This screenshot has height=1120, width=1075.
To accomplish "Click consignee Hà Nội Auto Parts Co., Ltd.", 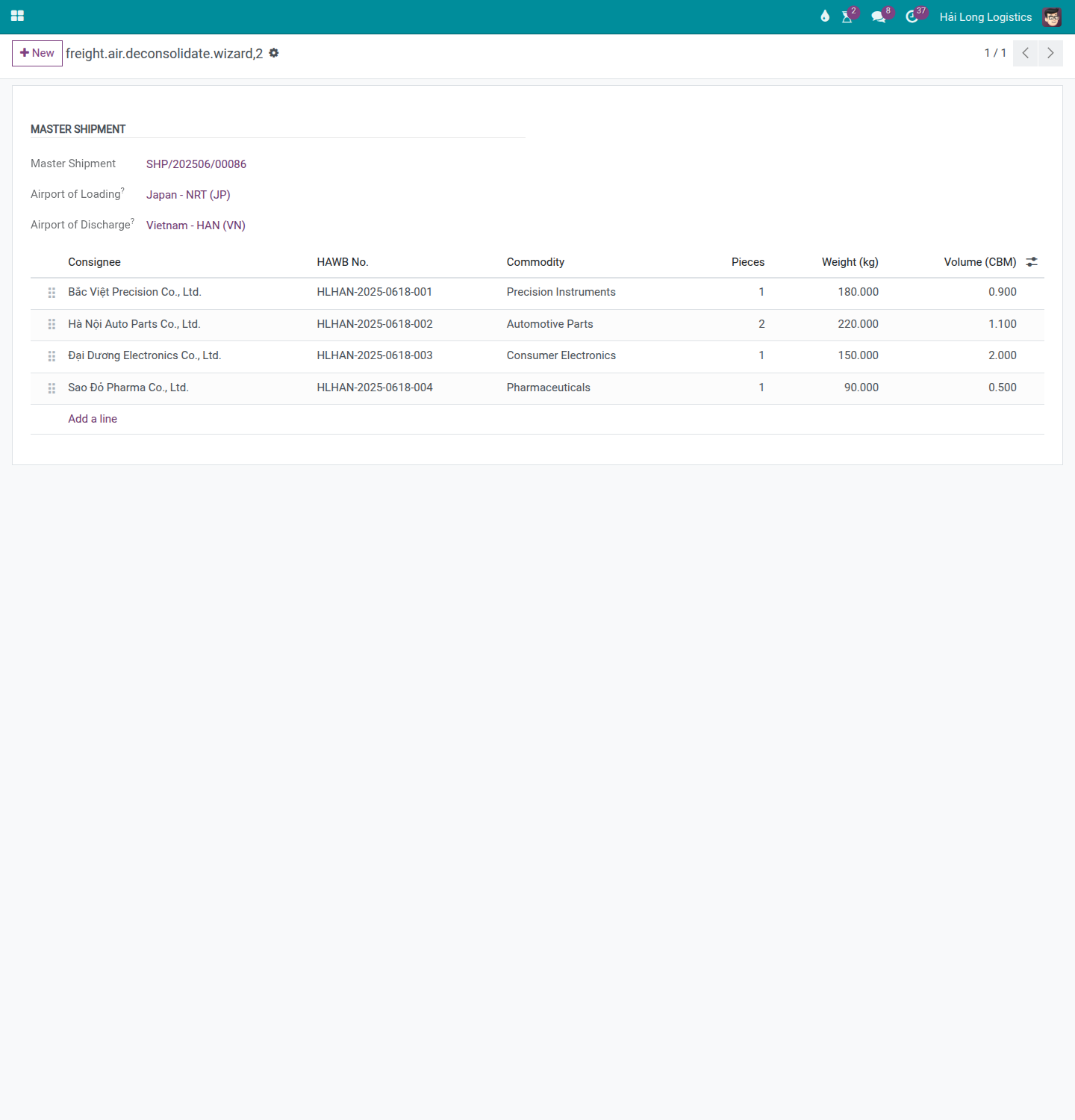I will coord(134,324).
